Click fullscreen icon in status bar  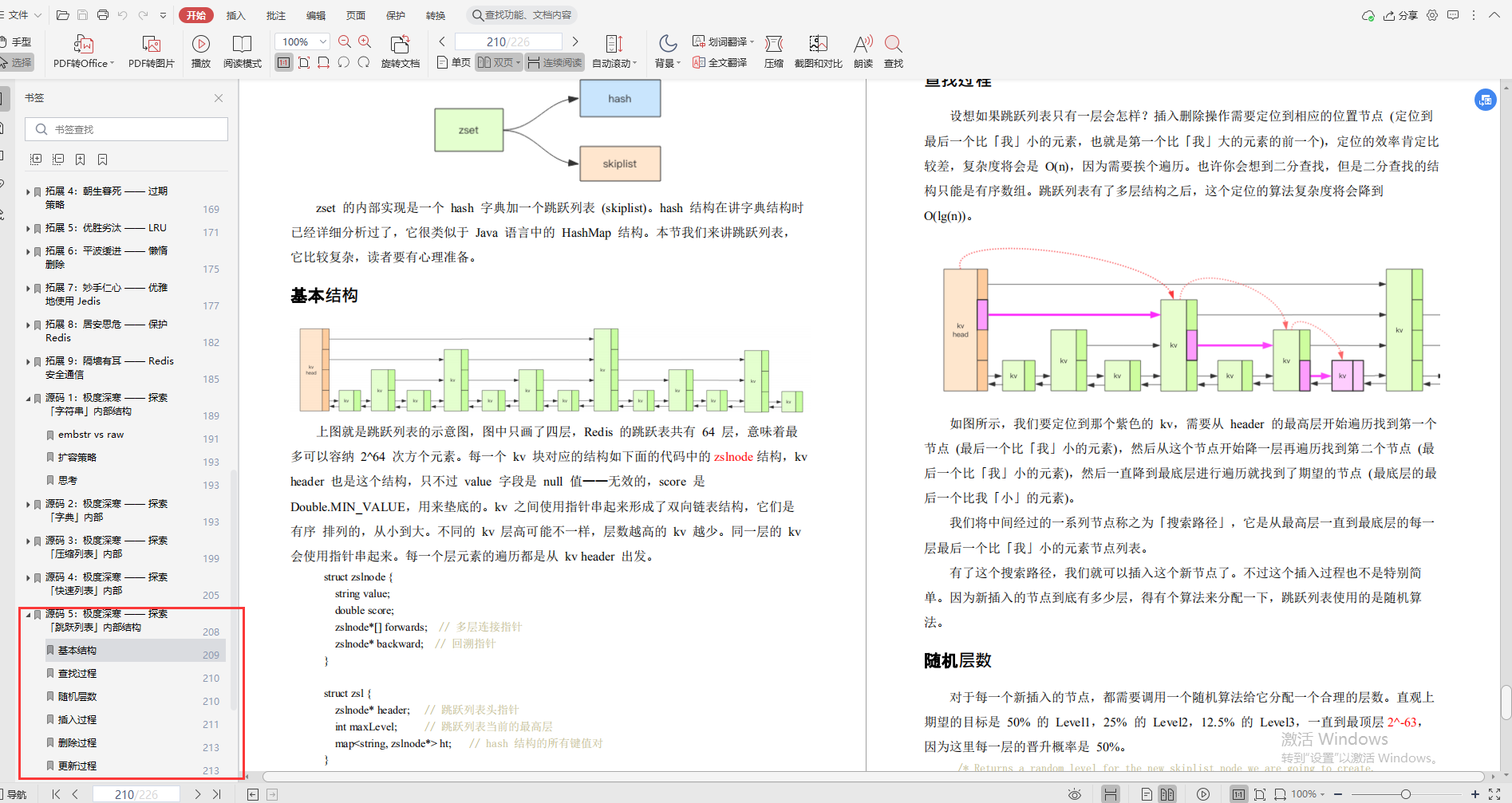[1494, 794]
